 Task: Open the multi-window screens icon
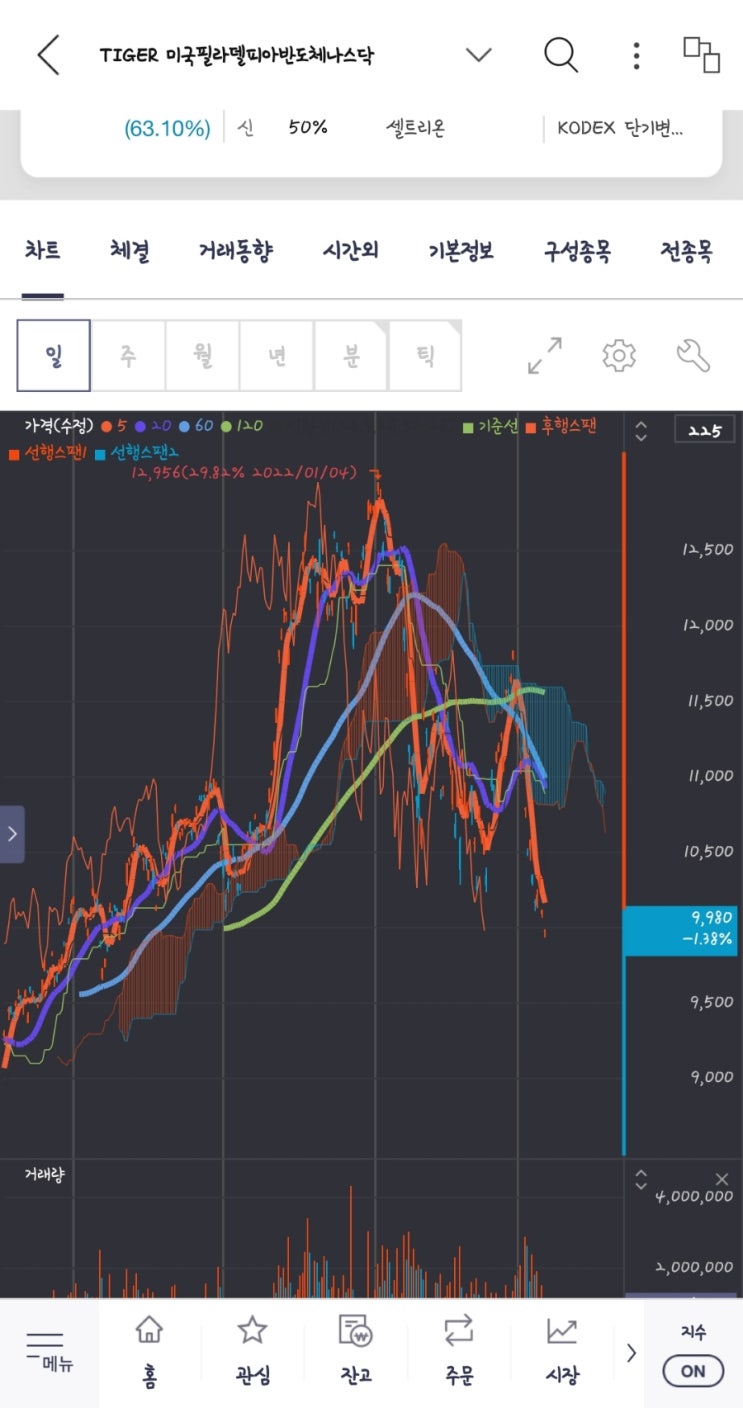point(701,55)
